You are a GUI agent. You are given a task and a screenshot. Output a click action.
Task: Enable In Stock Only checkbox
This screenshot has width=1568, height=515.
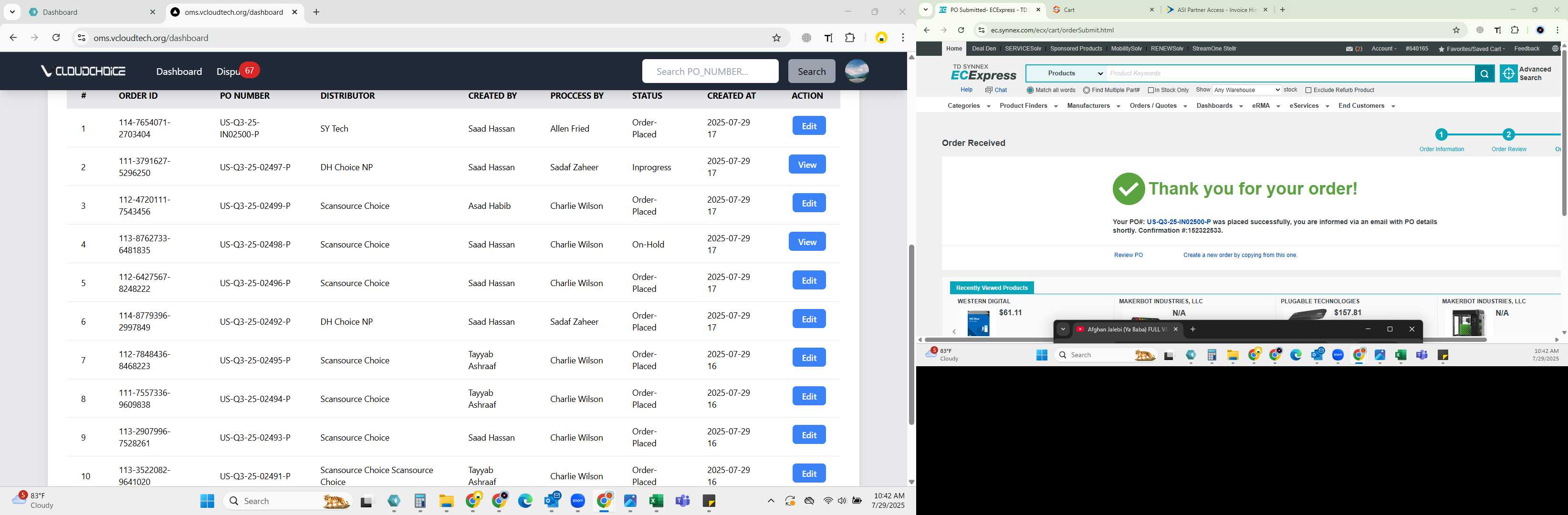(x=1151, y=90)
